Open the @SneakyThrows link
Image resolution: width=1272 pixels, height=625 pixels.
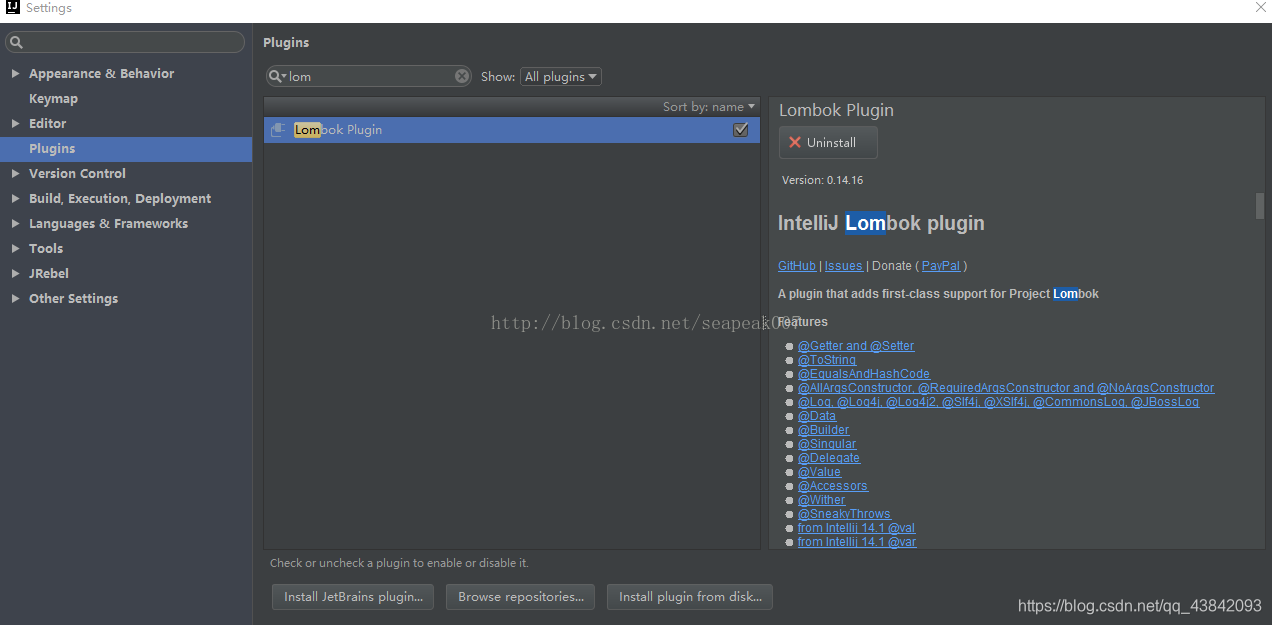click(x=844, y=514)
